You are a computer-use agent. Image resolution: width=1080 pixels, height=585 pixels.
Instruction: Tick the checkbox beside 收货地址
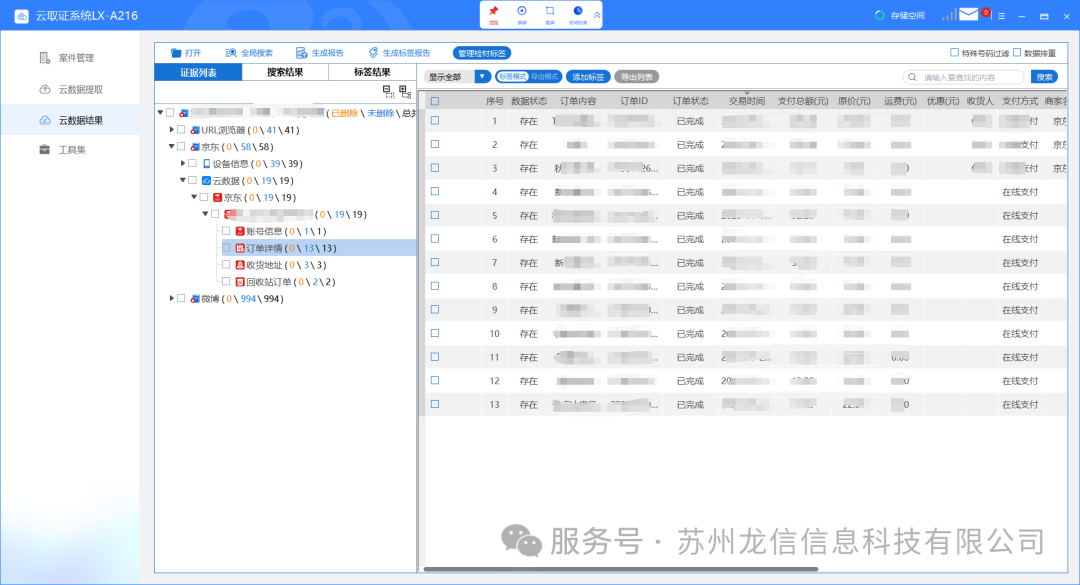pyautogui.click(x=226, y=265)
